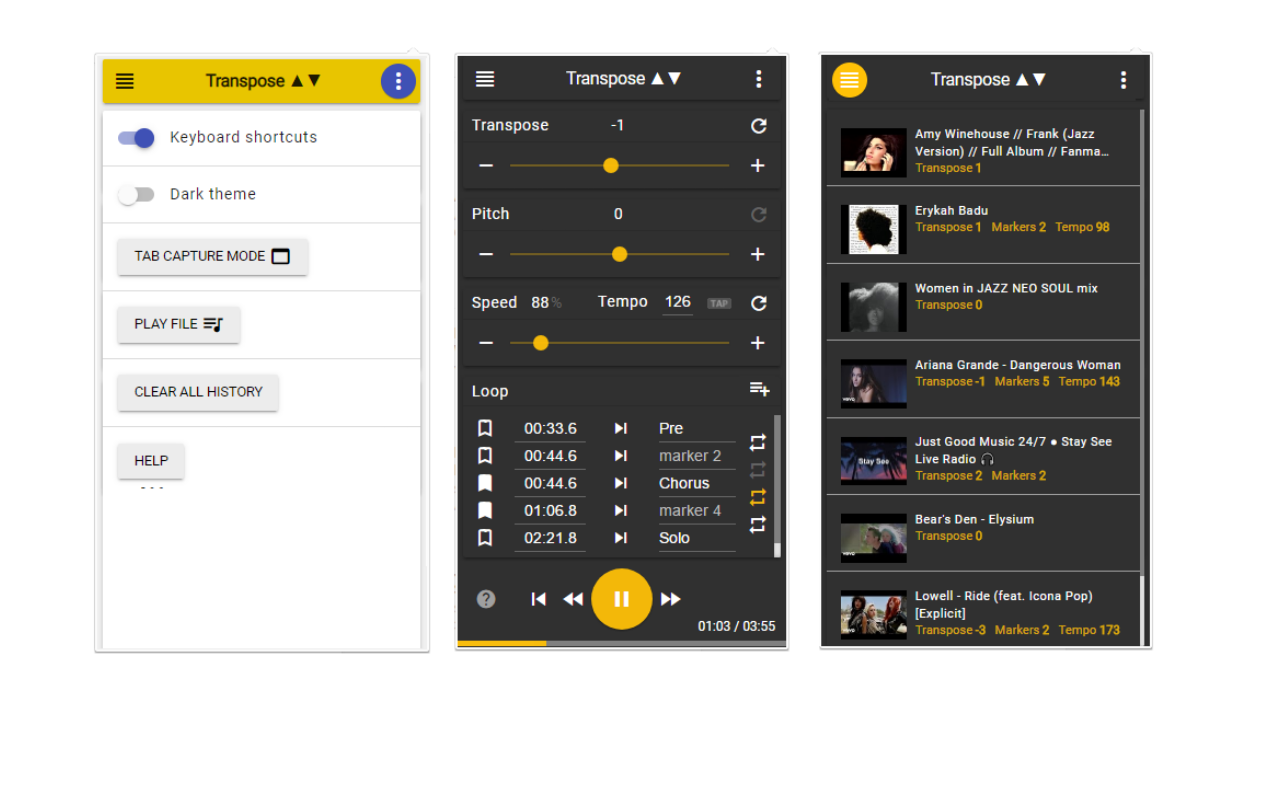
Task: Increase Pitch with the plus button
Action: point(758,254)
